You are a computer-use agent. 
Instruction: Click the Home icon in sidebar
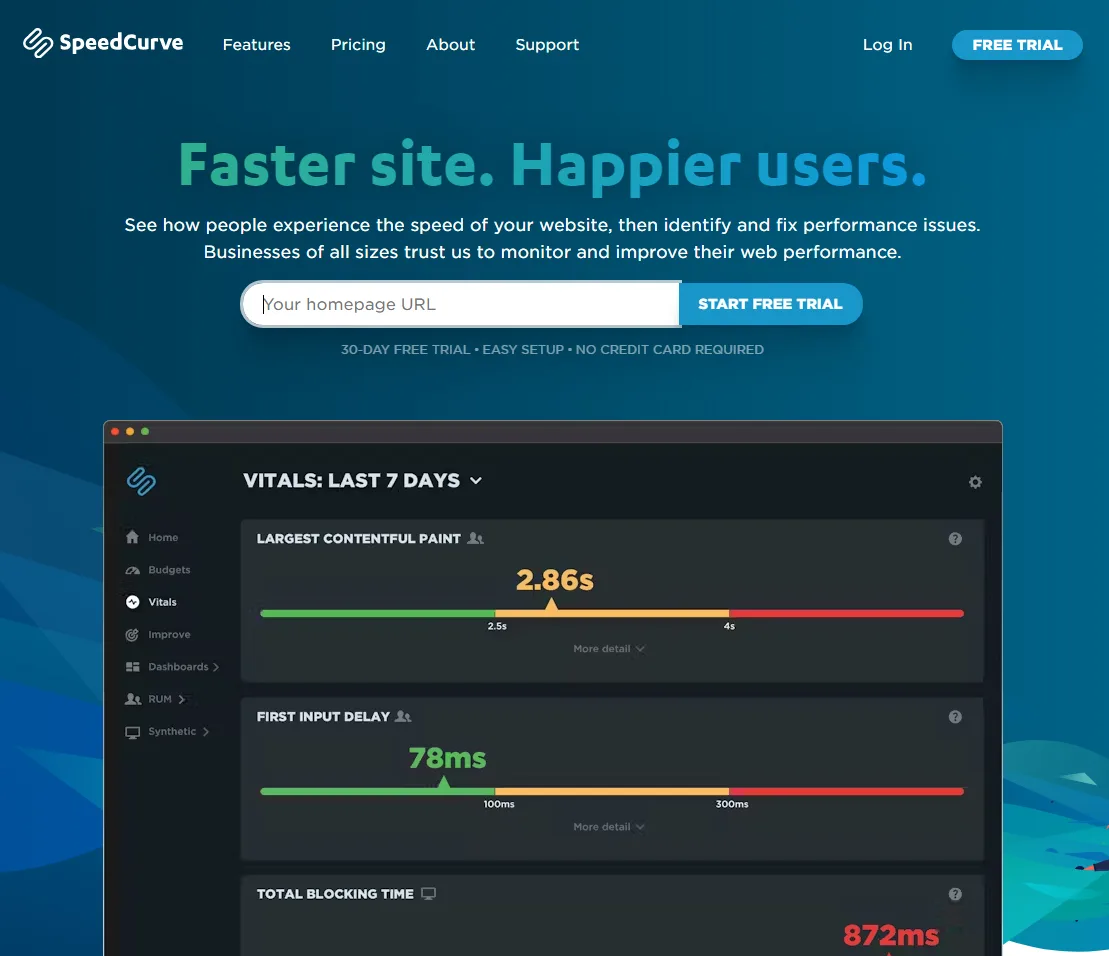point(132,537)
